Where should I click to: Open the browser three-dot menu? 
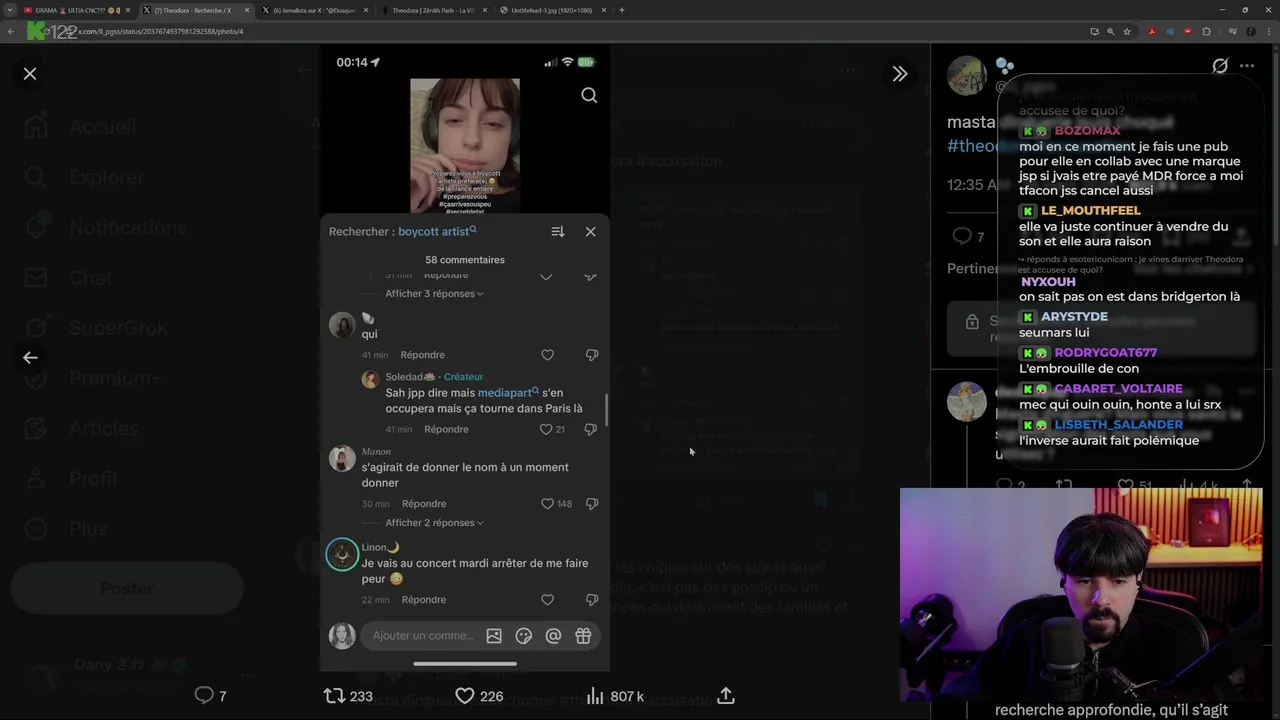[1268, 31]
